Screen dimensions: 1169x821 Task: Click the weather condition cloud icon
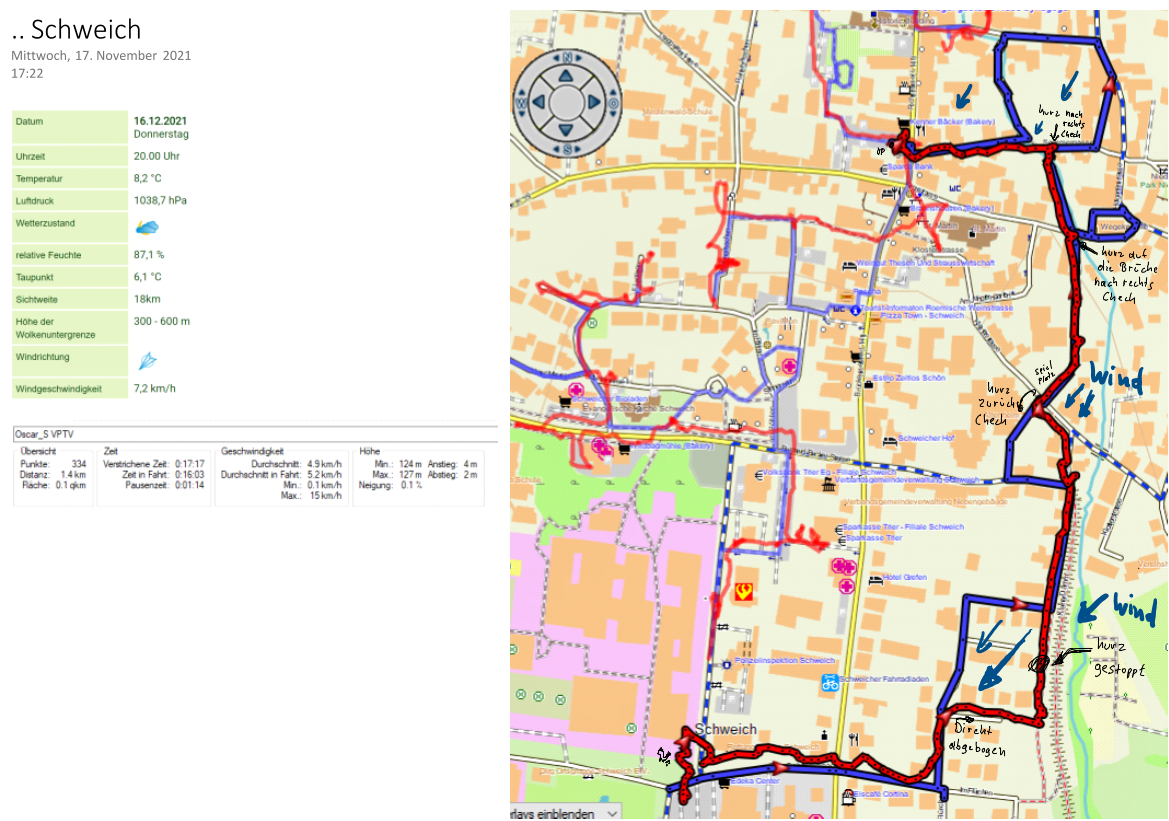(x=146, y=227)
